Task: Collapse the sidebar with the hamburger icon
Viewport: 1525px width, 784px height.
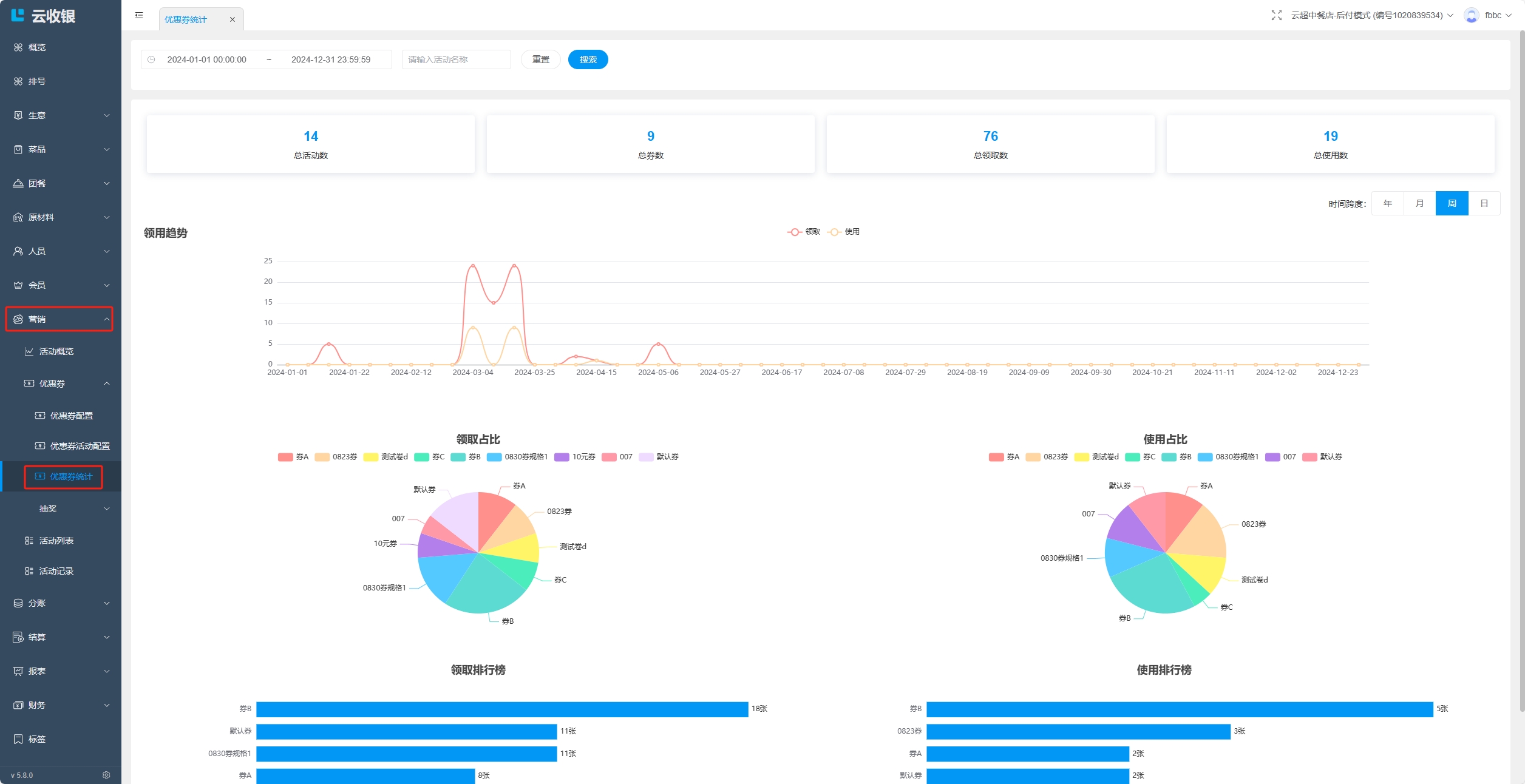Action: click(x=139, y=15)
